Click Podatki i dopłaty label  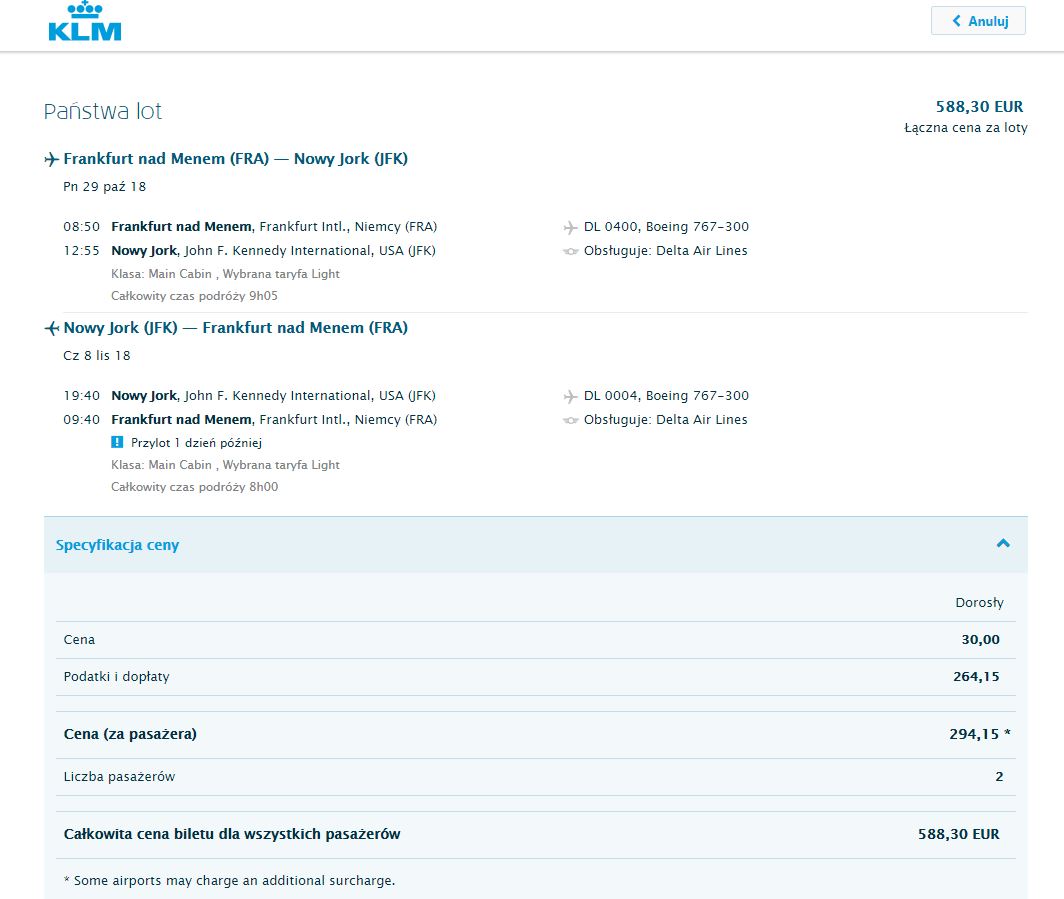[x=116, y=676]
